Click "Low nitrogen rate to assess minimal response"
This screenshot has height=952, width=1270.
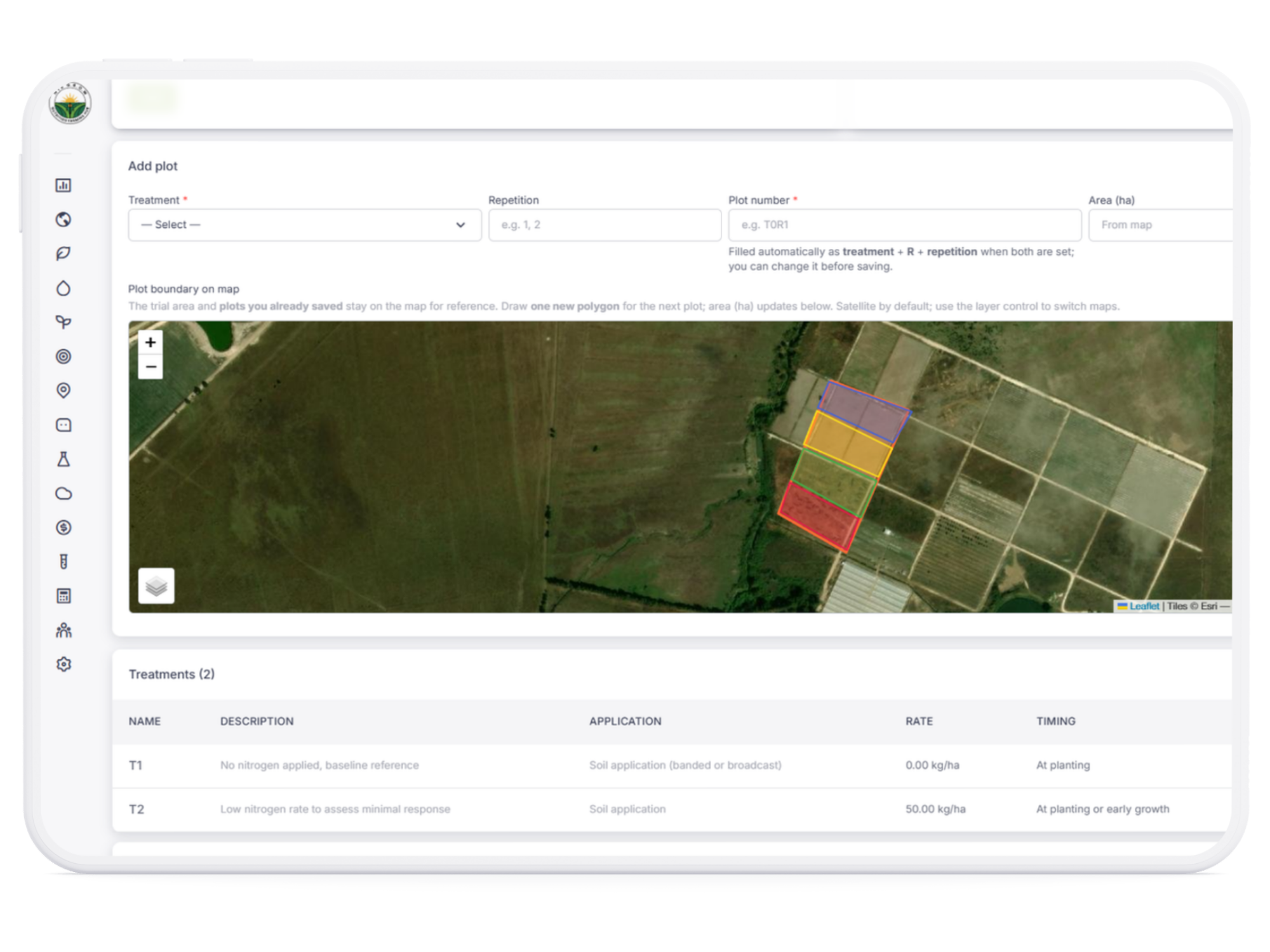click(335, 809)
